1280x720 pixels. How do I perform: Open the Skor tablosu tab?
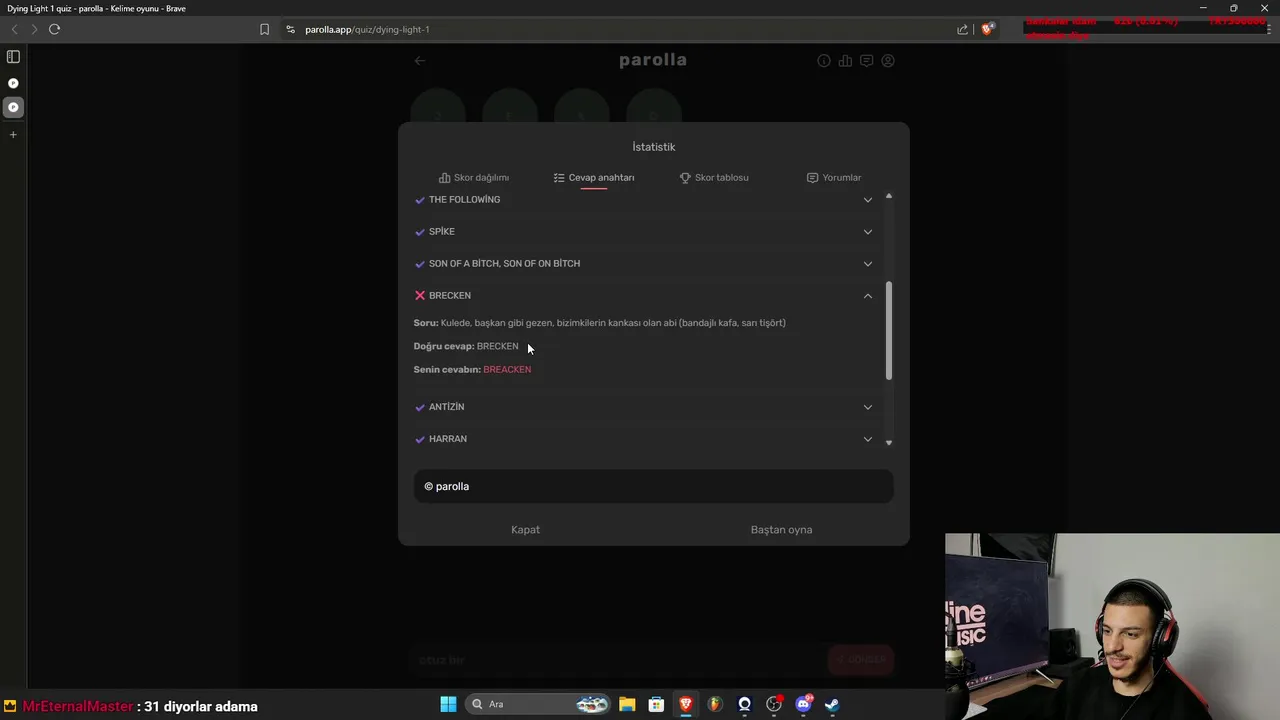click(x=714, y=177)
